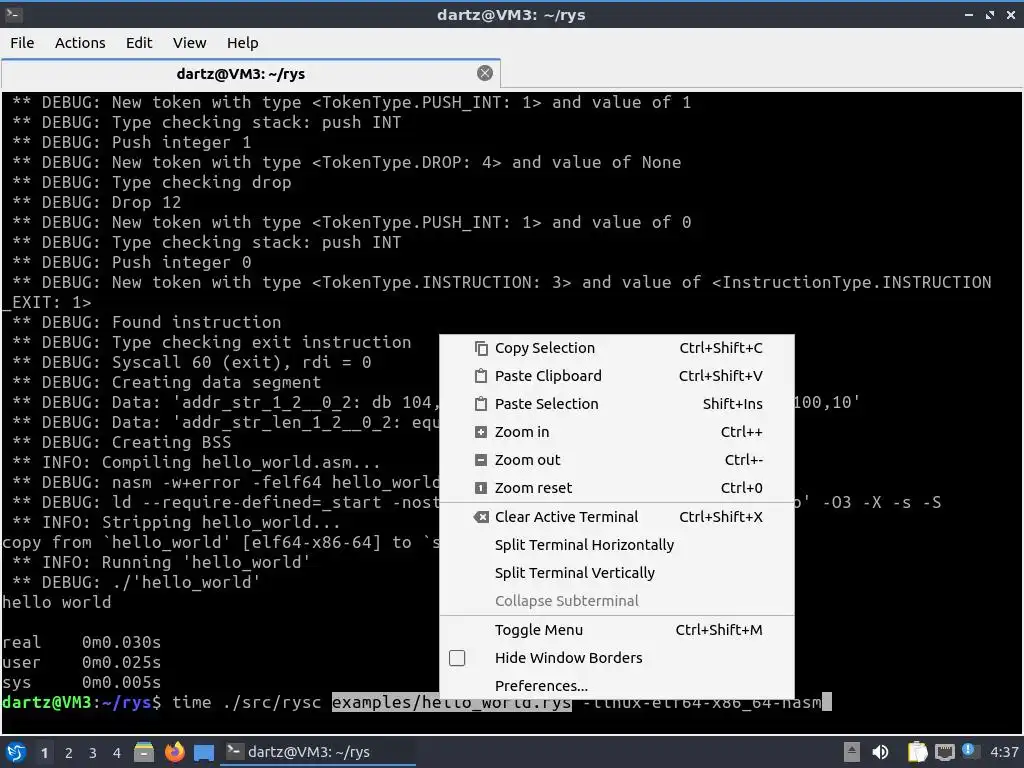Switch to workspace 1
Screen dimensions: 1024x768
pyautogui.click(x=44, y=753)
